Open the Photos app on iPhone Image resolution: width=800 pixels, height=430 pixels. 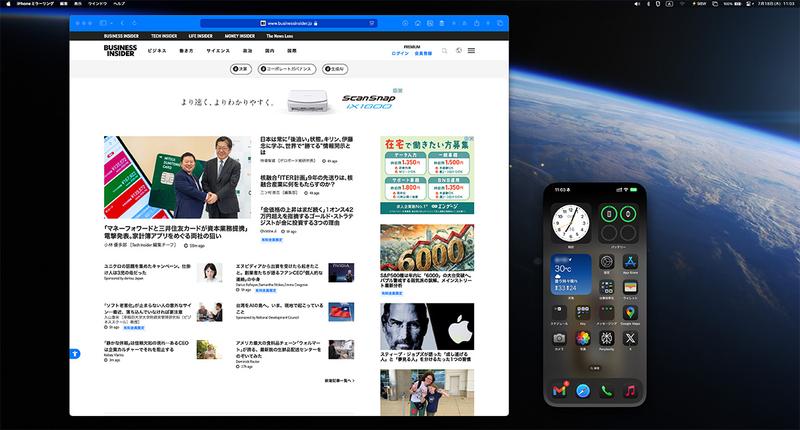(x=583, y=338)
